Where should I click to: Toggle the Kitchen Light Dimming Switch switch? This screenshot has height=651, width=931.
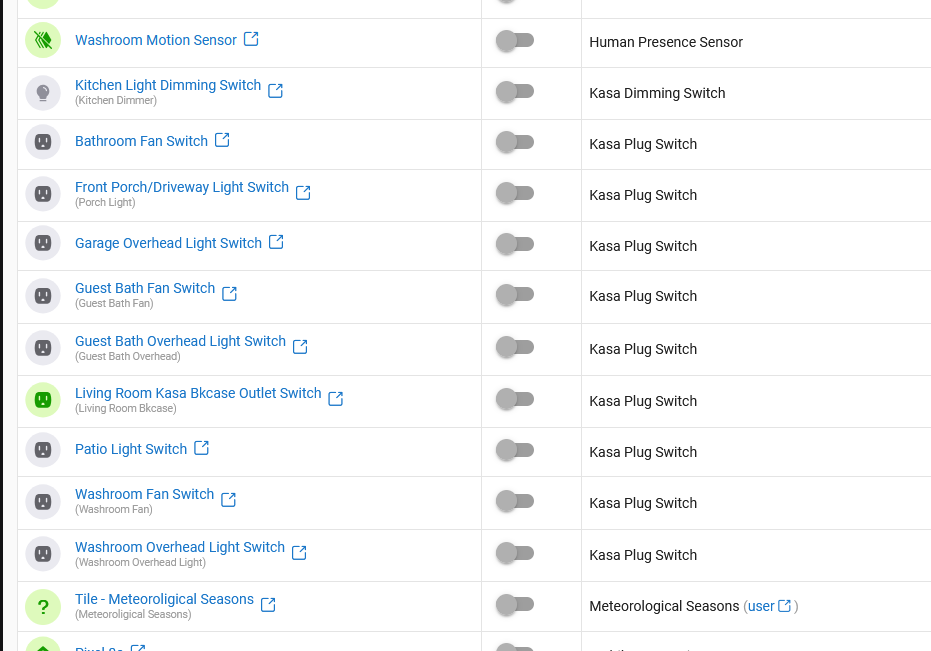click(515, 92)
